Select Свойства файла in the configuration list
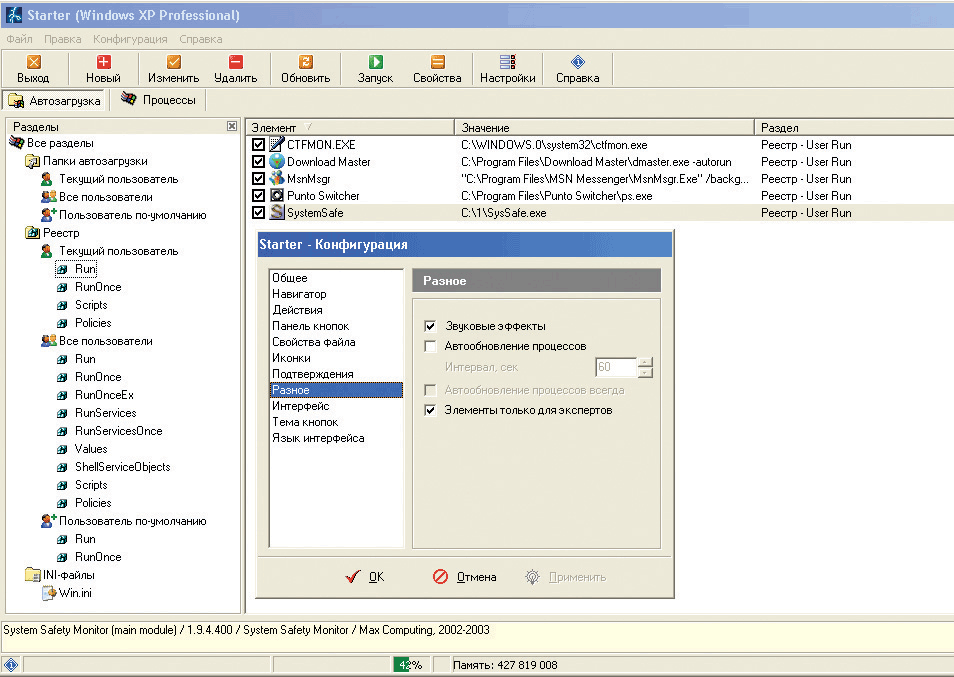The image size is (954, 677). (x=336, y=342)
